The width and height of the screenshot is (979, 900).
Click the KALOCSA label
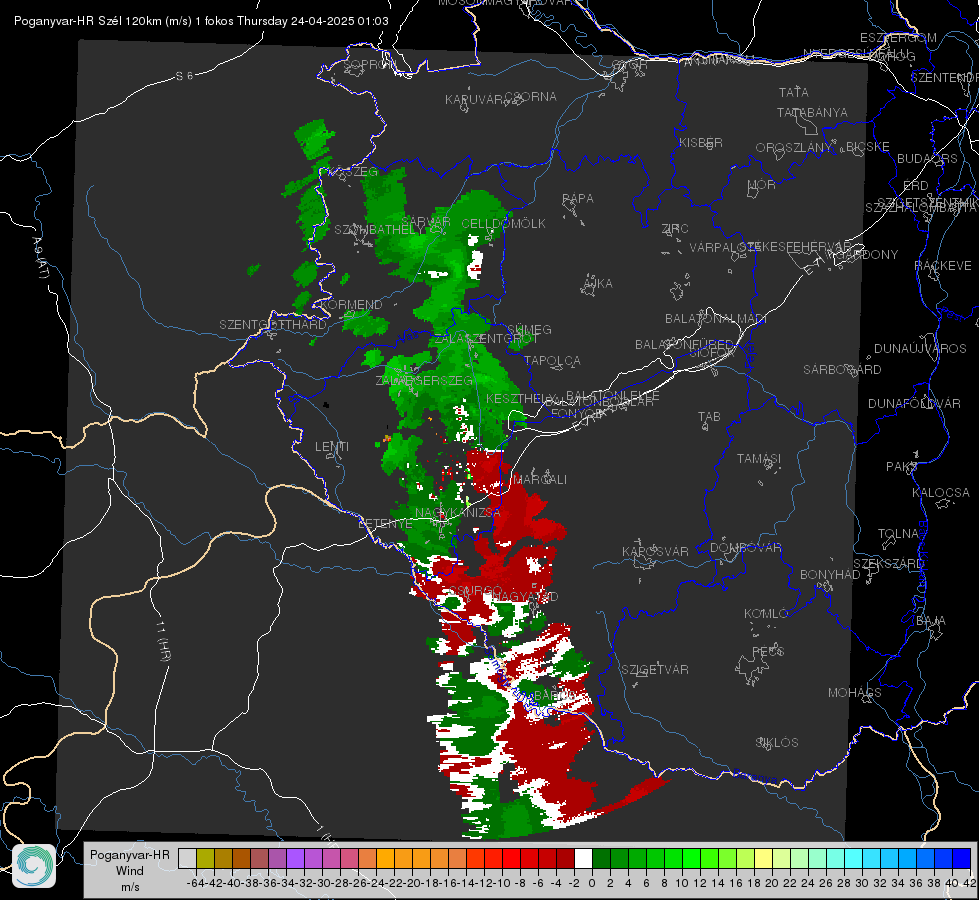[x=941, y=493]
